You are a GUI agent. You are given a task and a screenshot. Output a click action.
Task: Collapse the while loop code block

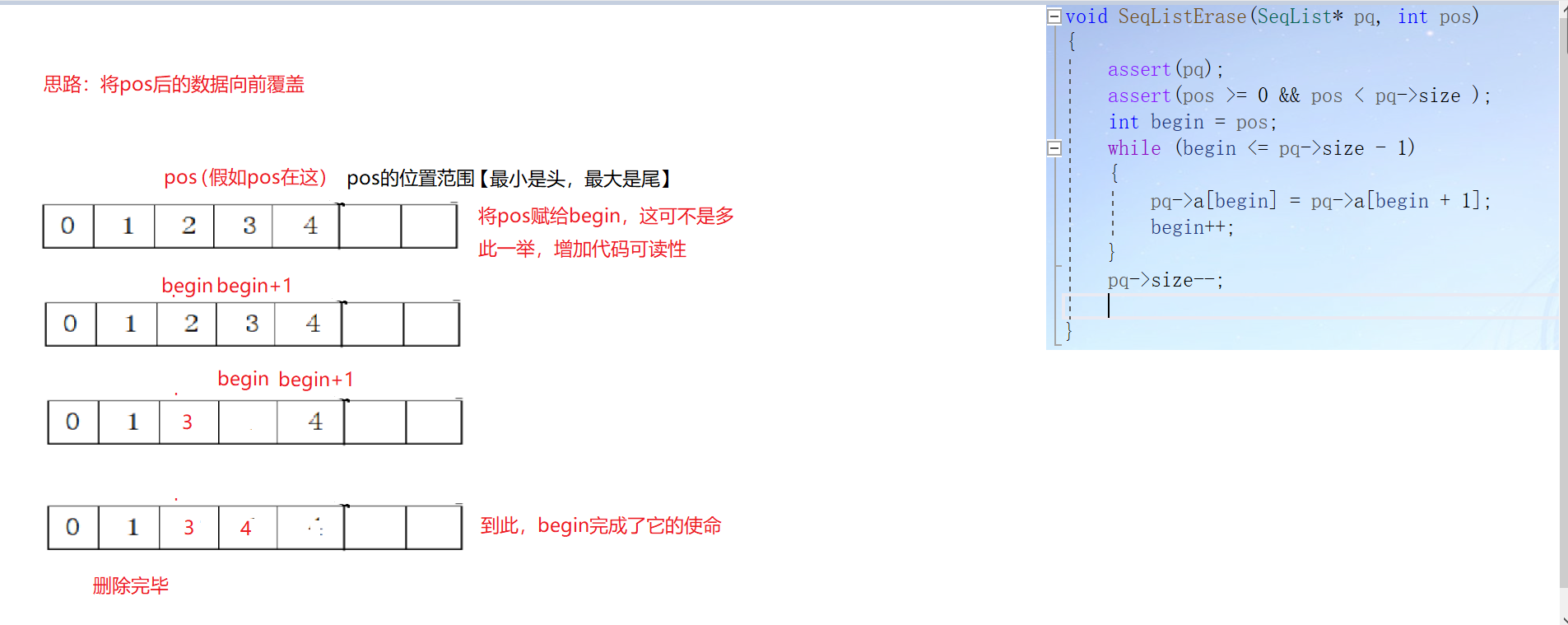pyautogui.click(x=1054, y=148)
